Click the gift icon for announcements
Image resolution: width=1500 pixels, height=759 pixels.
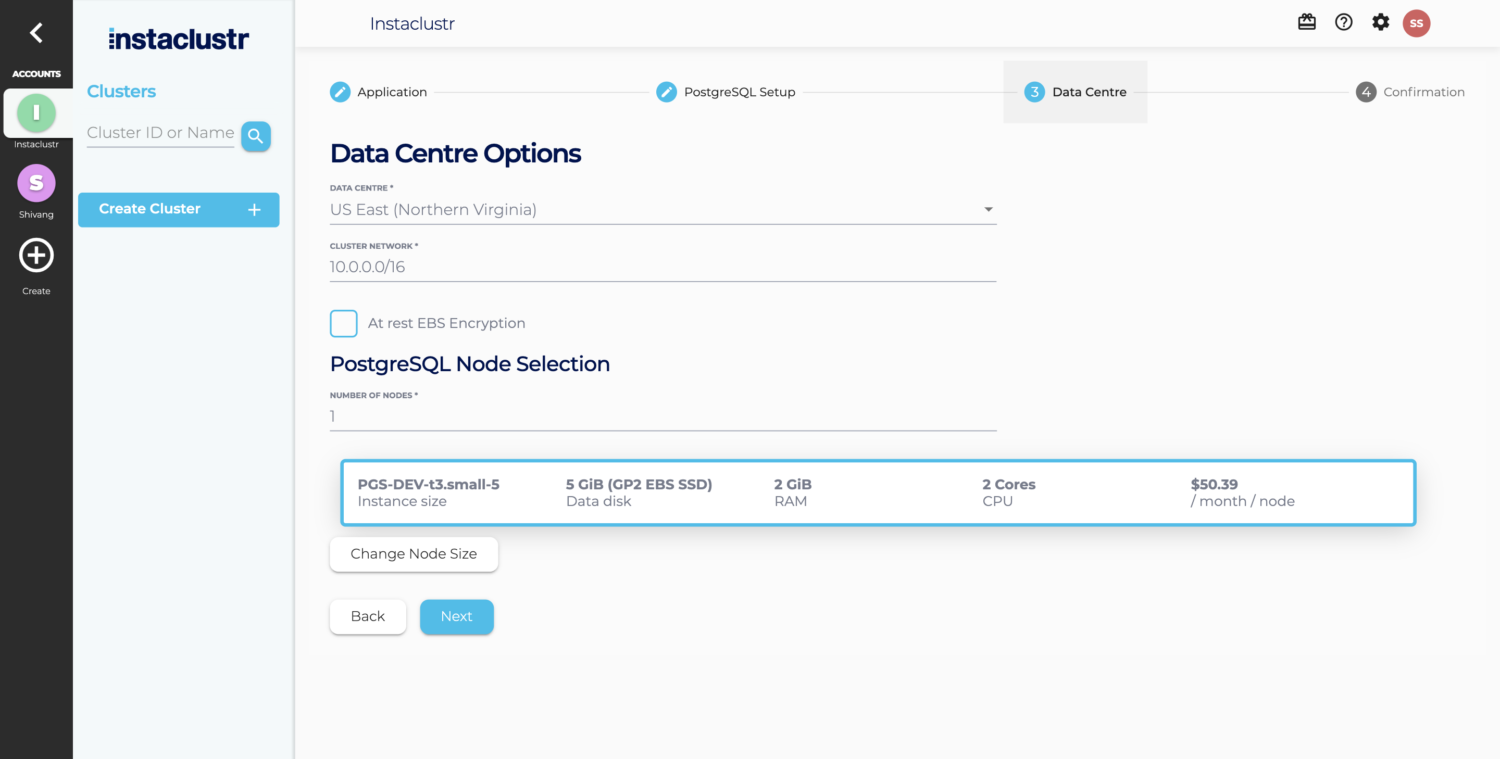1307,21
